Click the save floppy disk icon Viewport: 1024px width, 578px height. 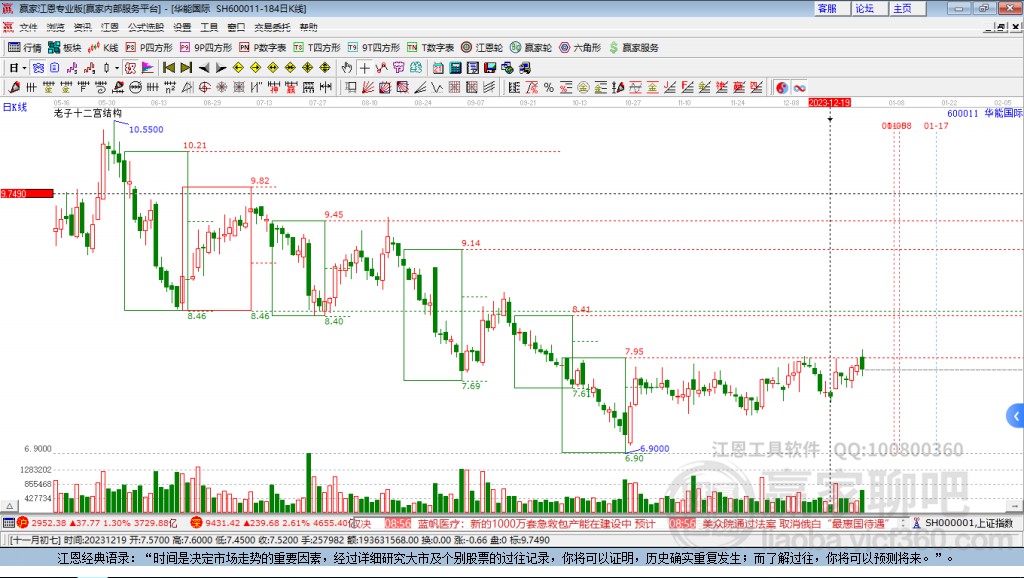[490, 68]
